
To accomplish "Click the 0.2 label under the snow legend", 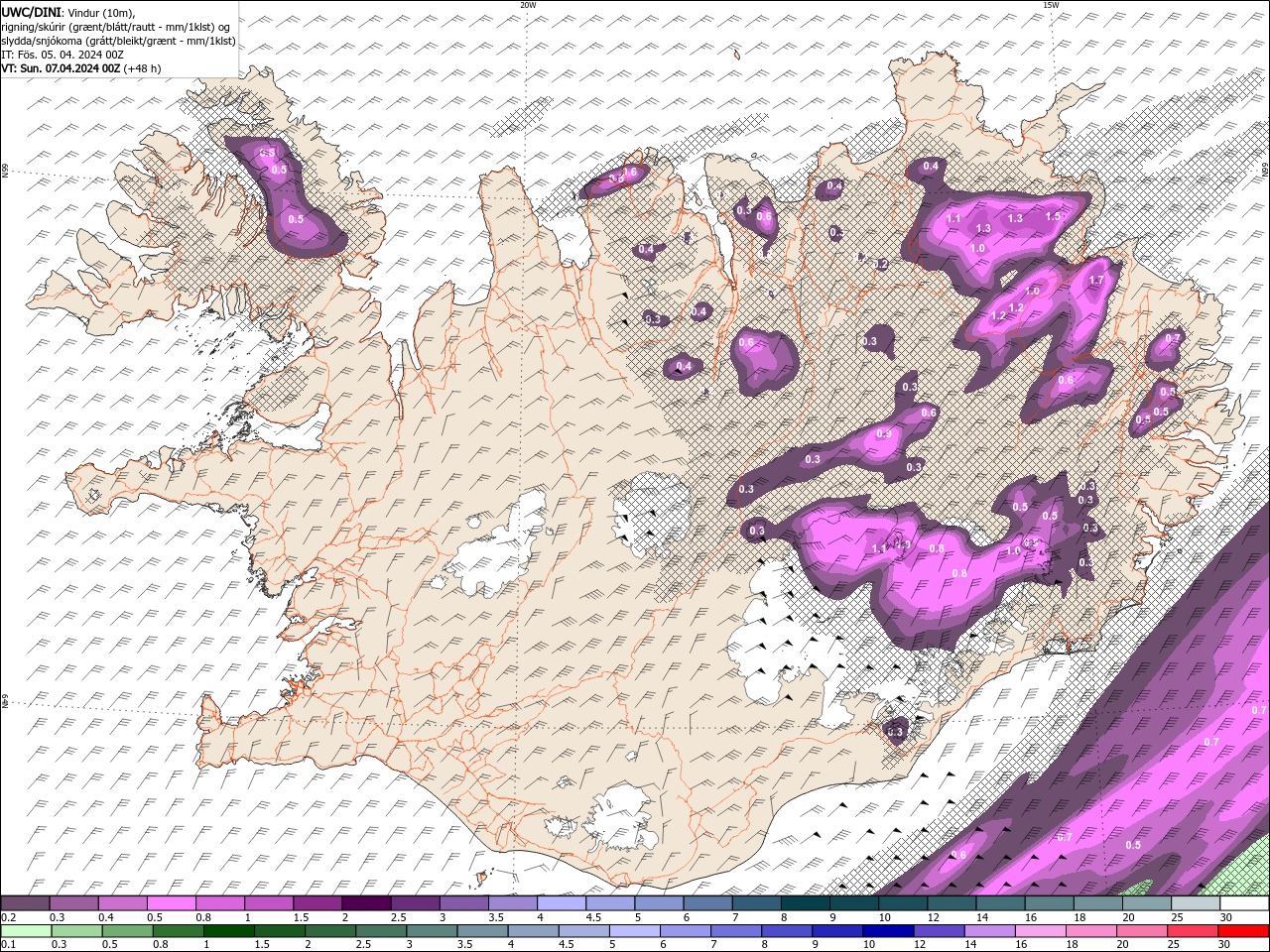I will [9, 917].
